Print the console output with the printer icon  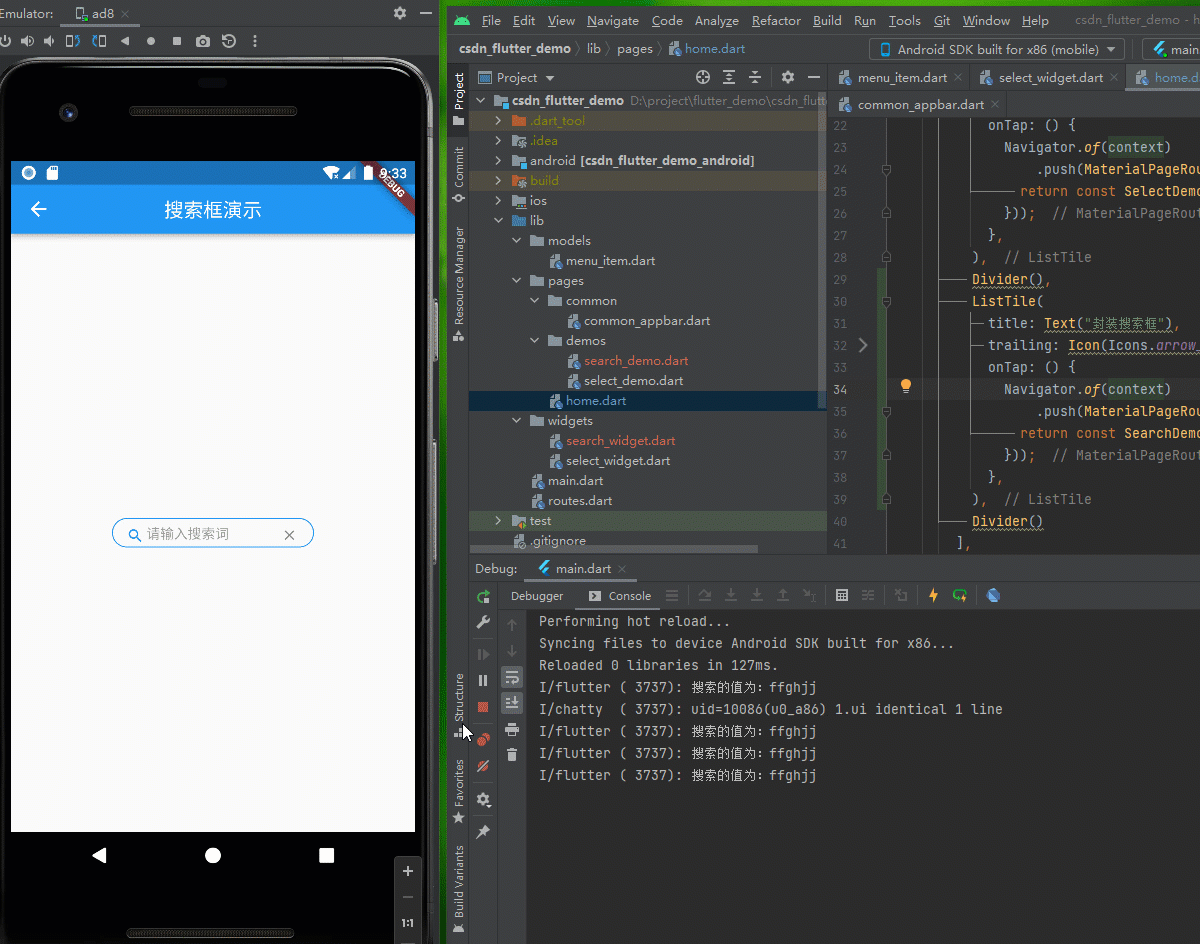pyautogui.click(x=512, y=729)
